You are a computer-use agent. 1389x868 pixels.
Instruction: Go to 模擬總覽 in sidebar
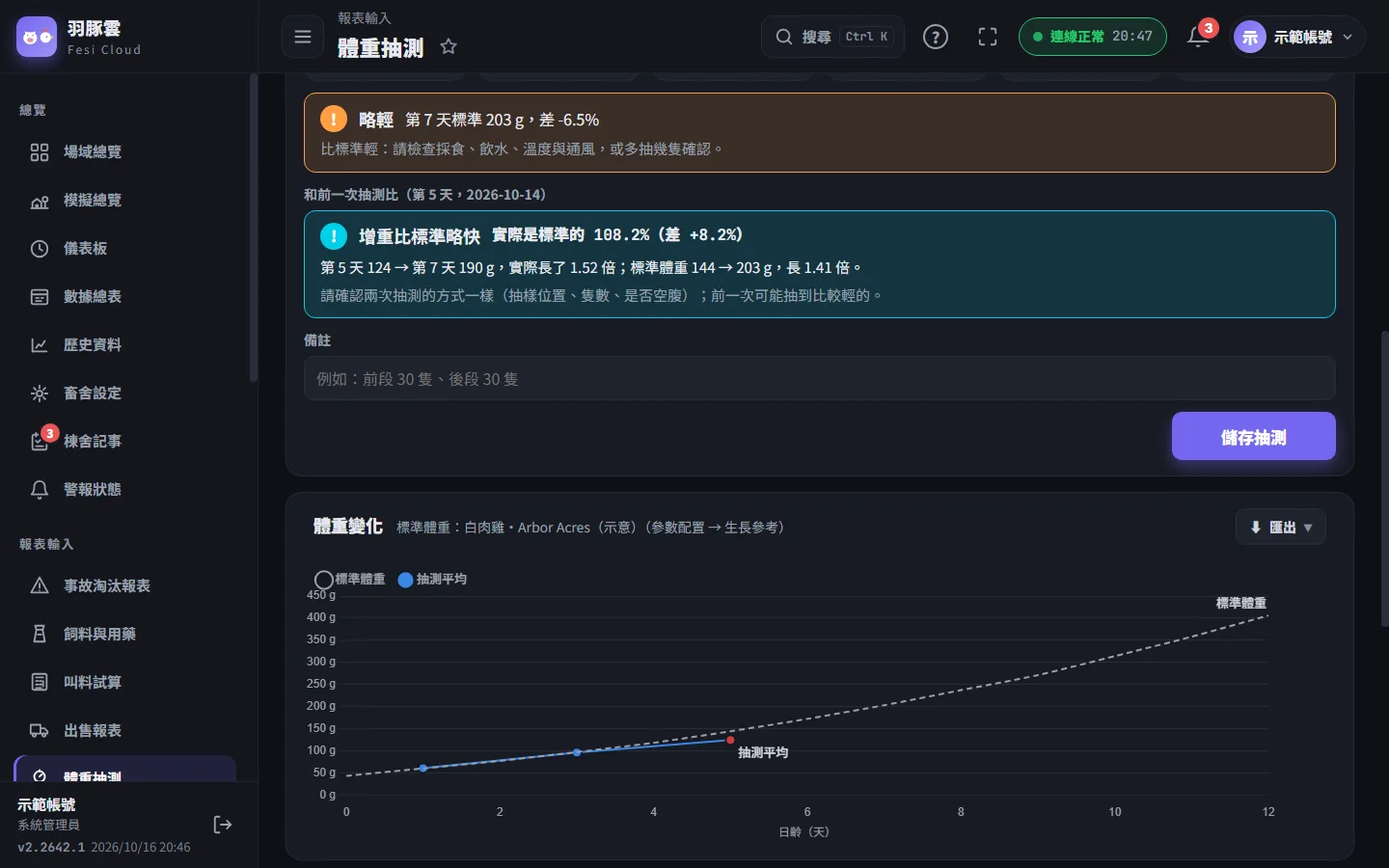point(125,200)
